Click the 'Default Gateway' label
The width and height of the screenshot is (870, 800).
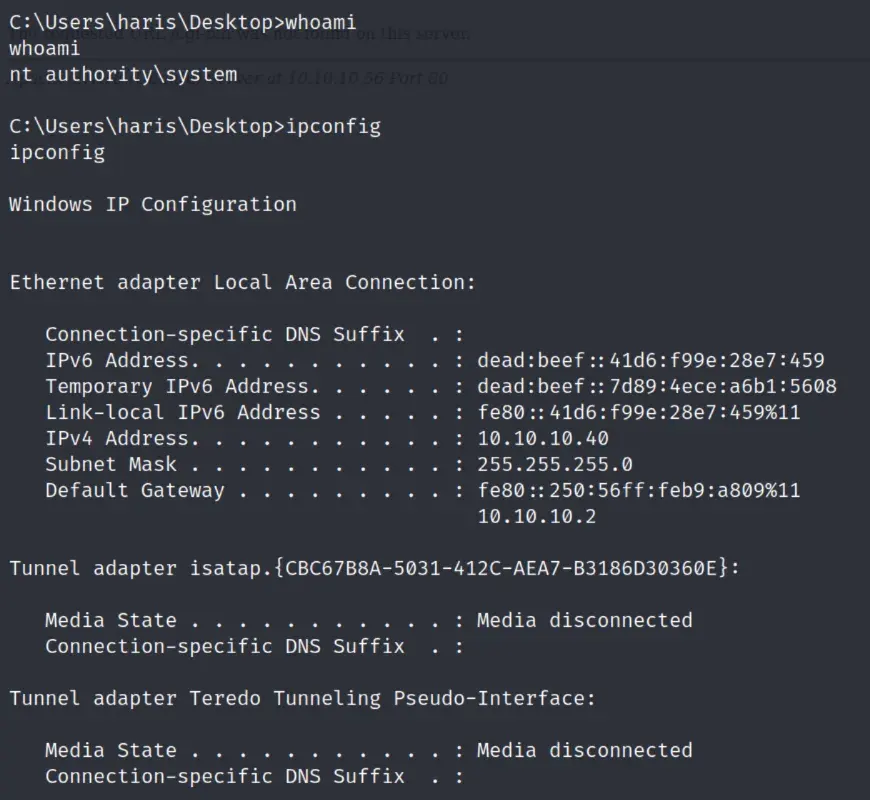pyautogui.click(x=134, y=490)
